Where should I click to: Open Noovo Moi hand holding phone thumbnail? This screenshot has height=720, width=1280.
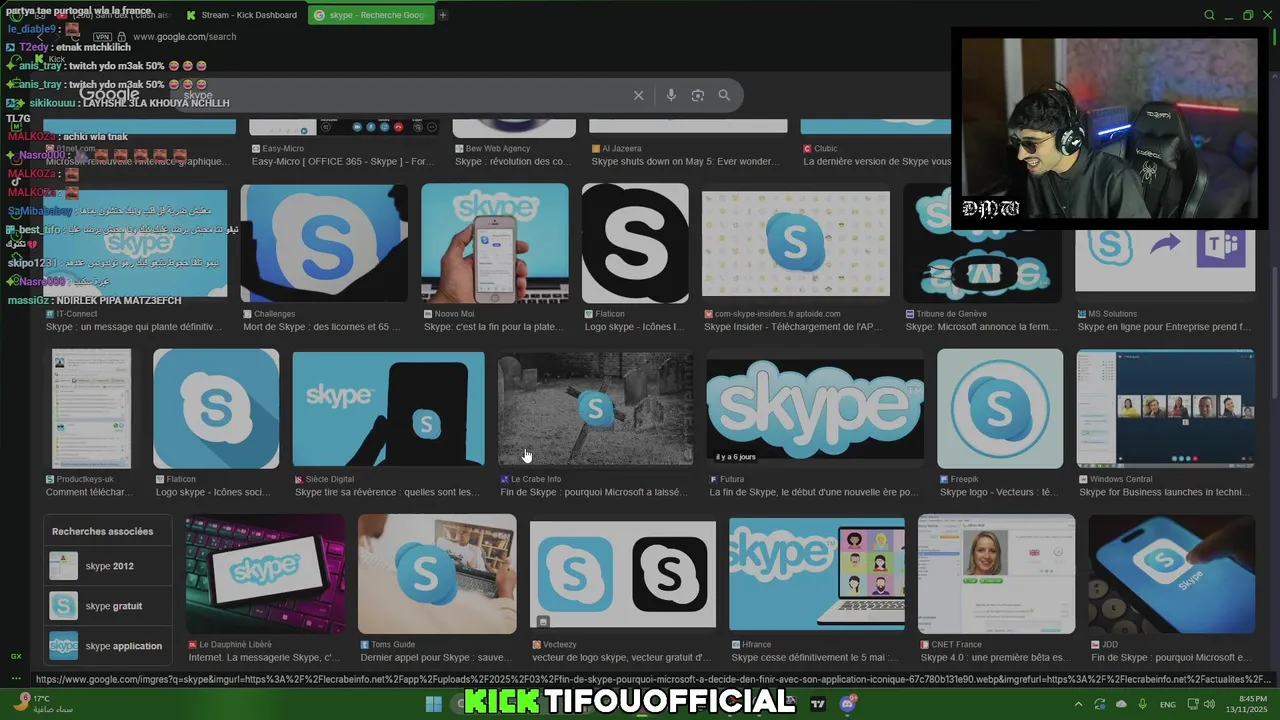click(x=494, y=243)
